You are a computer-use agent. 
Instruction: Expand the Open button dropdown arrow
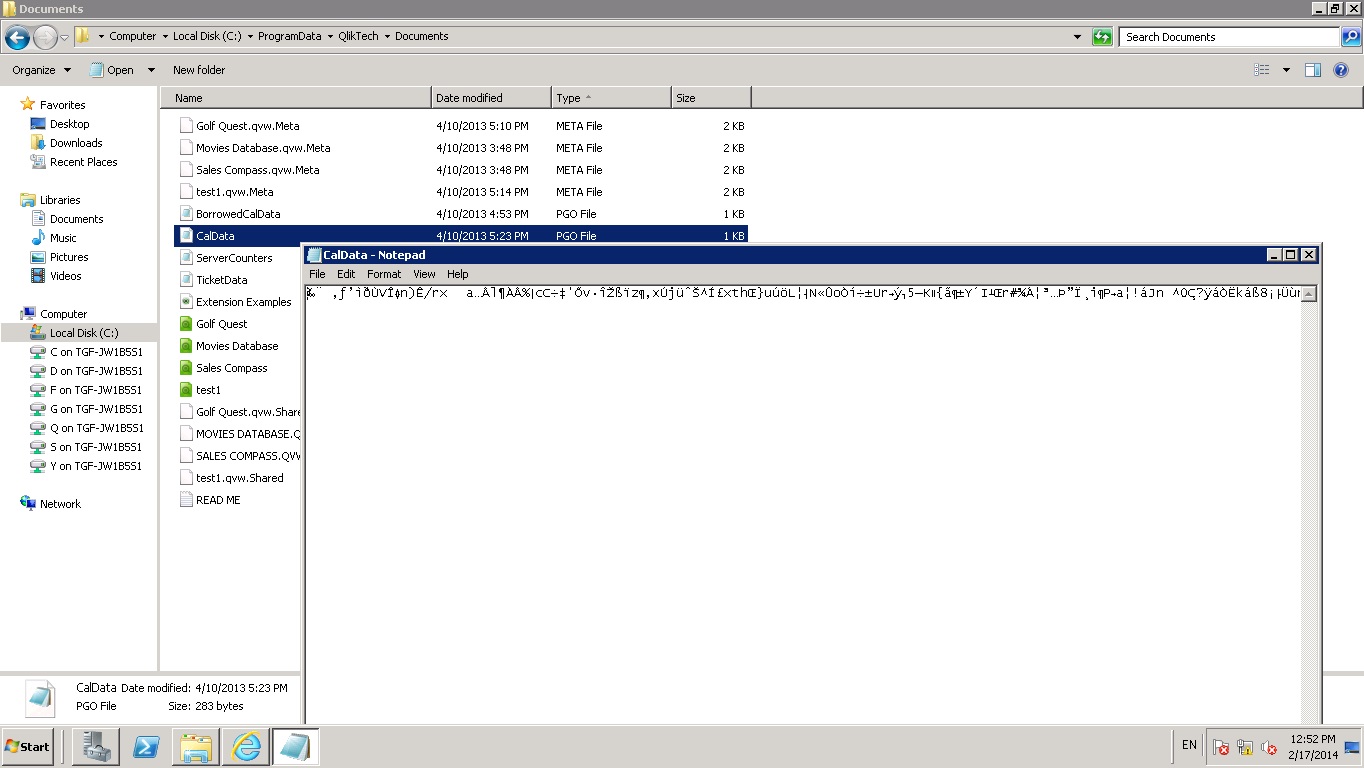(x=151, y=70)
